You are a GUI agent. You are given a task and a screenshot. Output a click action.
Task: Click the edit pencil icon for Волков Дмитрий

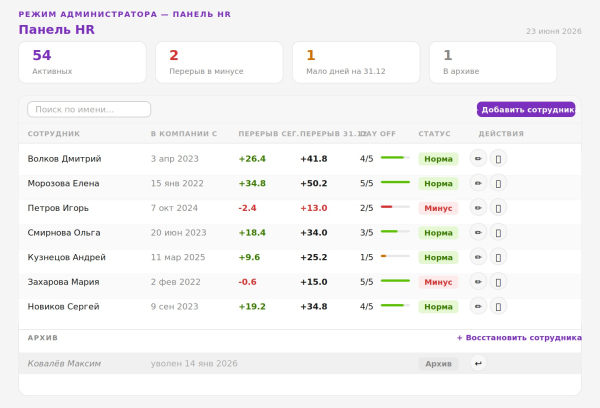(478, 158)
